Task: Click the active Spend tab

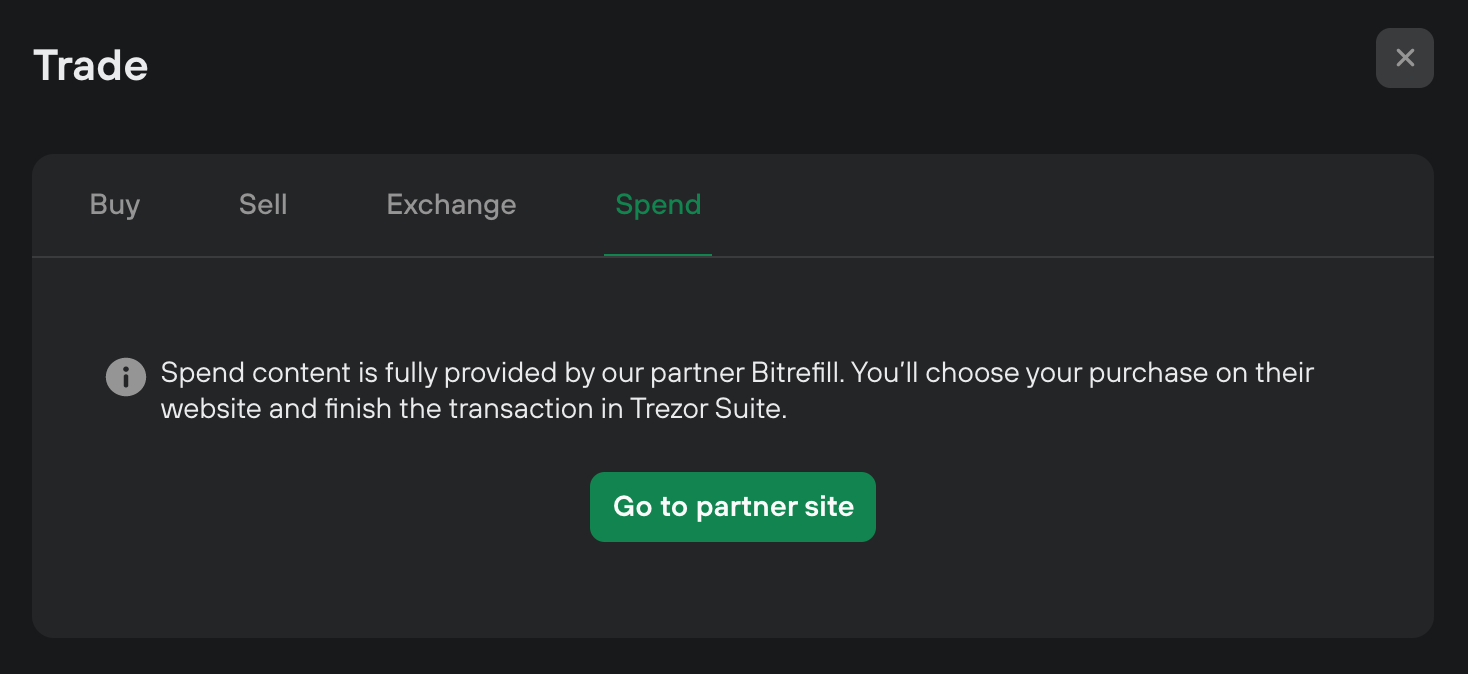Action: (658, 205)
